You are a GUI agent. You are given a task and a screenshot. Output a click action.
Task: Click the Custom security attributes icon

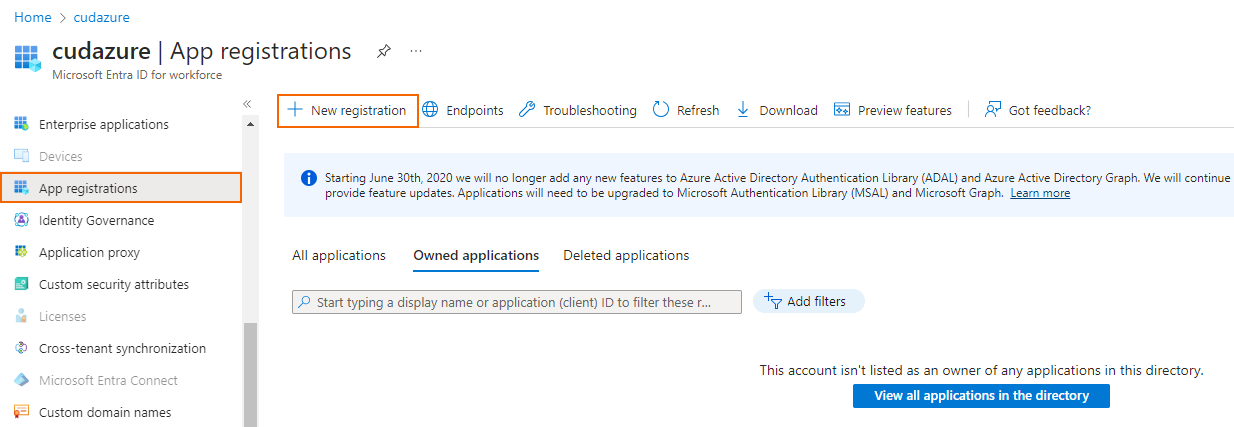point(21,284)
